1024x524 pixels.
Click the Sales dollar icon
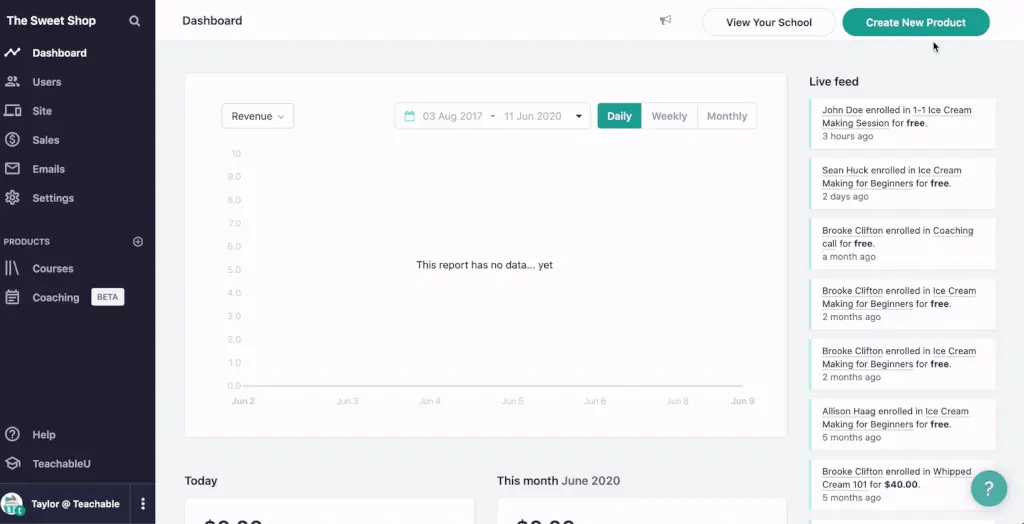point(12,140)
